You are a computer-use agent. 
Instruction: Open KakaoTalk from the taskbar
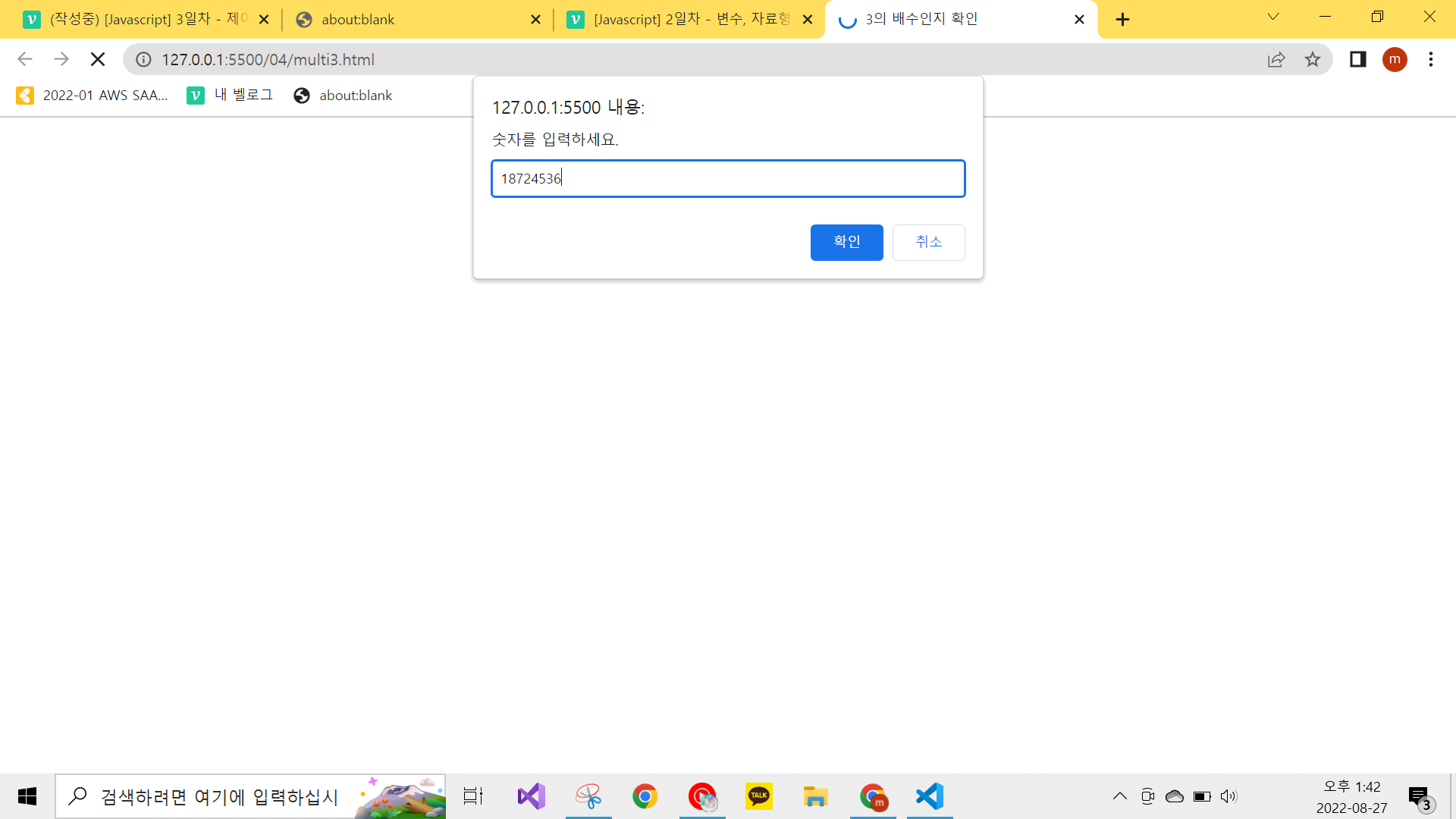tap(758, 796)
